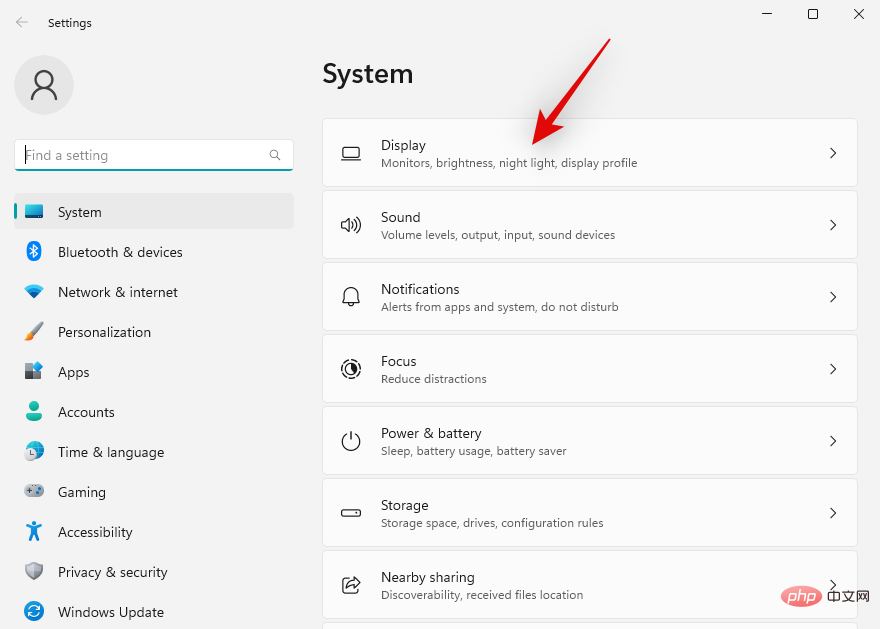Open Power & battery via the power icon

pos(351,440)
